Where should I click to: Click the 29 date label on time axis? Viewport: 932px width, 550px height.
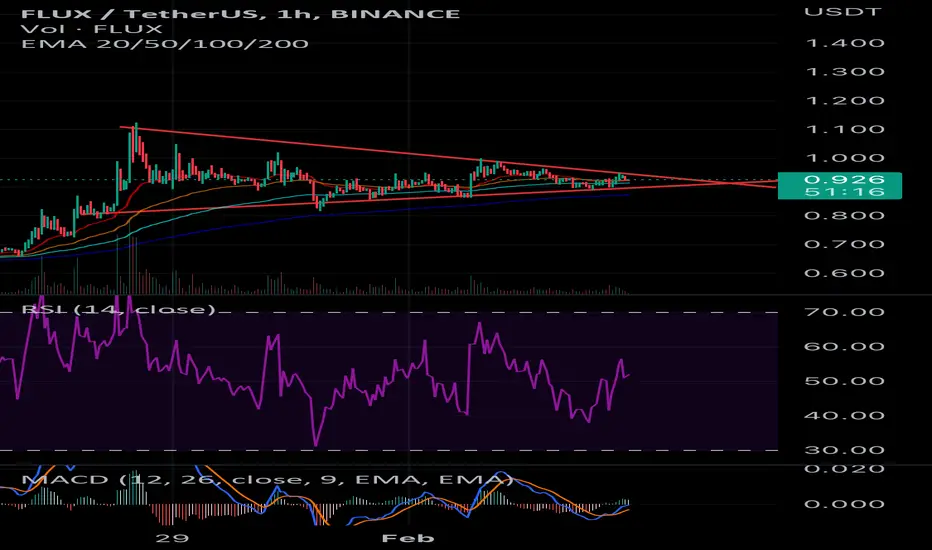[172, 539]
